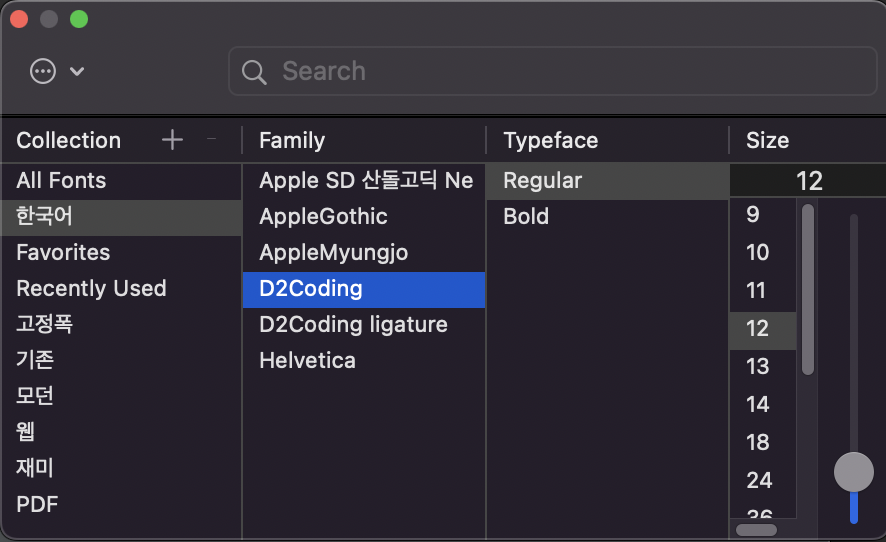Select the All Fonts collection
This screenshot has height=542, width=886.
tap(121, 181)
